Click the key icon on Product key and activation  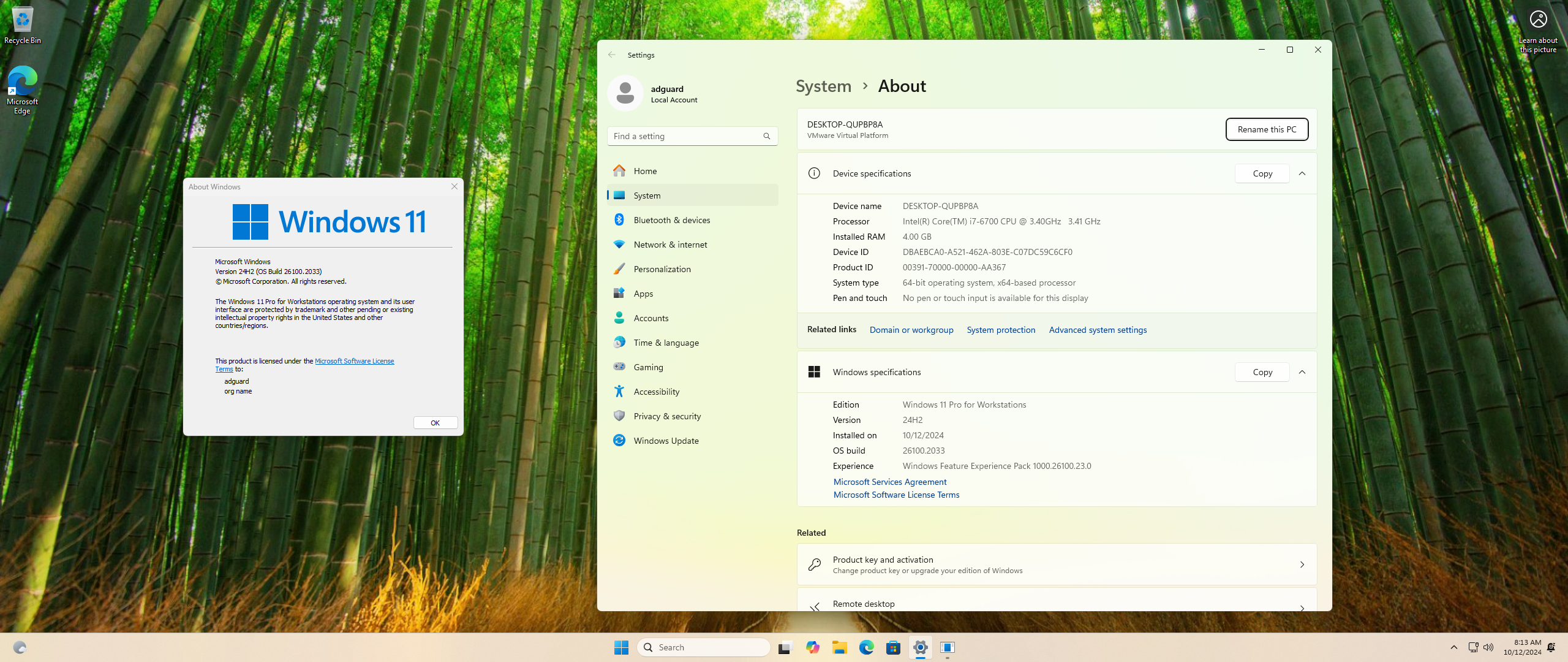click(x=814, y=565)
